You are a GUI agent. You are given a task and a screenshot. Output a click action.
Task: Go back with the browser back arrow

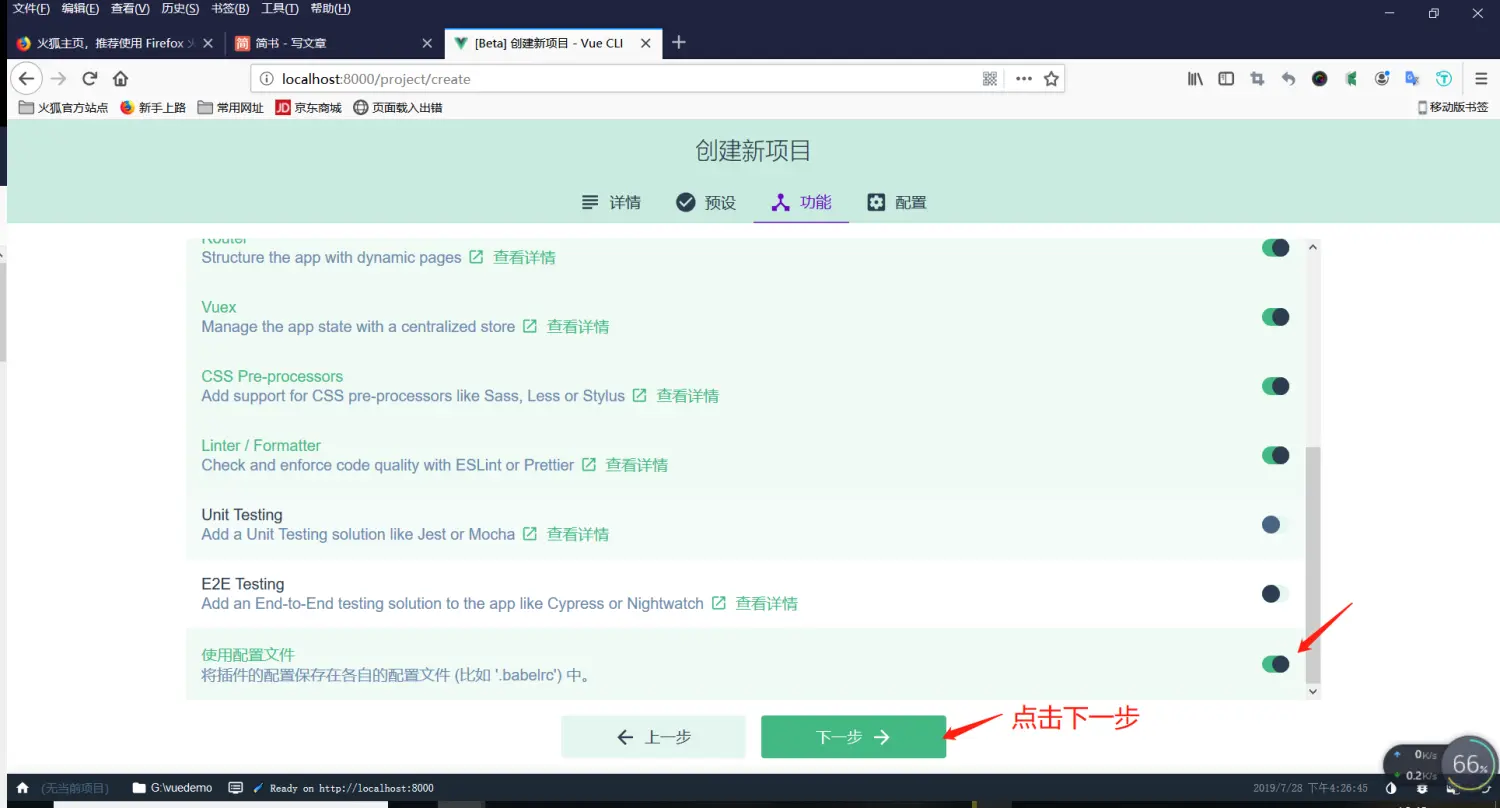(x=27, y=79)
